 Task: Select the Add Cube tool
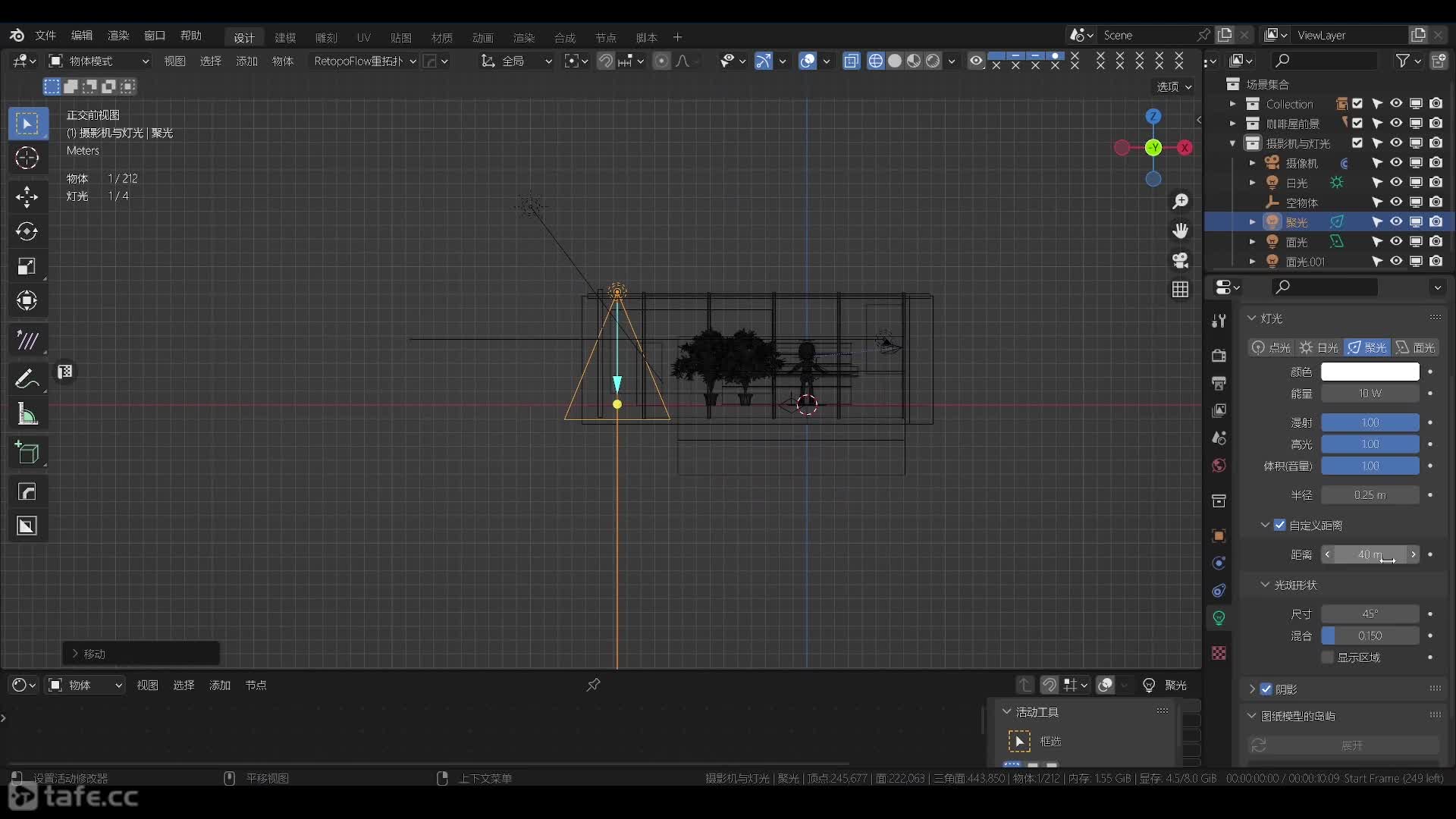tap(27, 453)
